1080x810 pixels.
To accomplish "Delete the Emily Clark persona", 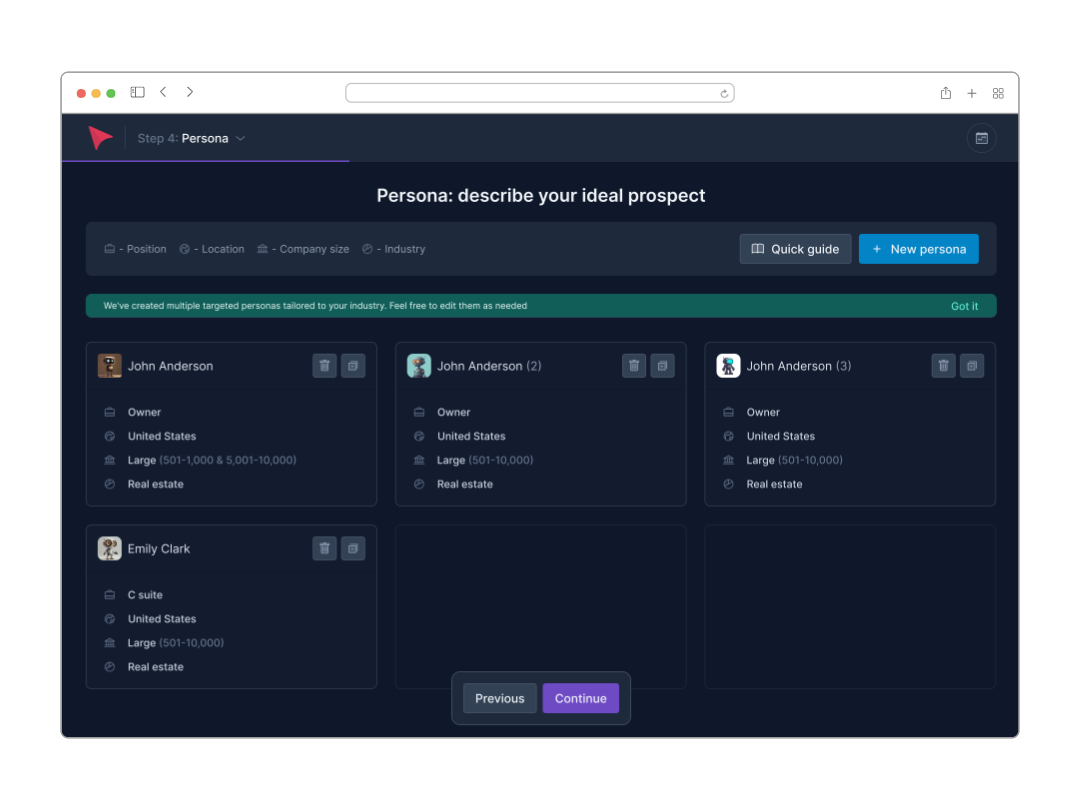I will (x=324, y=548).
